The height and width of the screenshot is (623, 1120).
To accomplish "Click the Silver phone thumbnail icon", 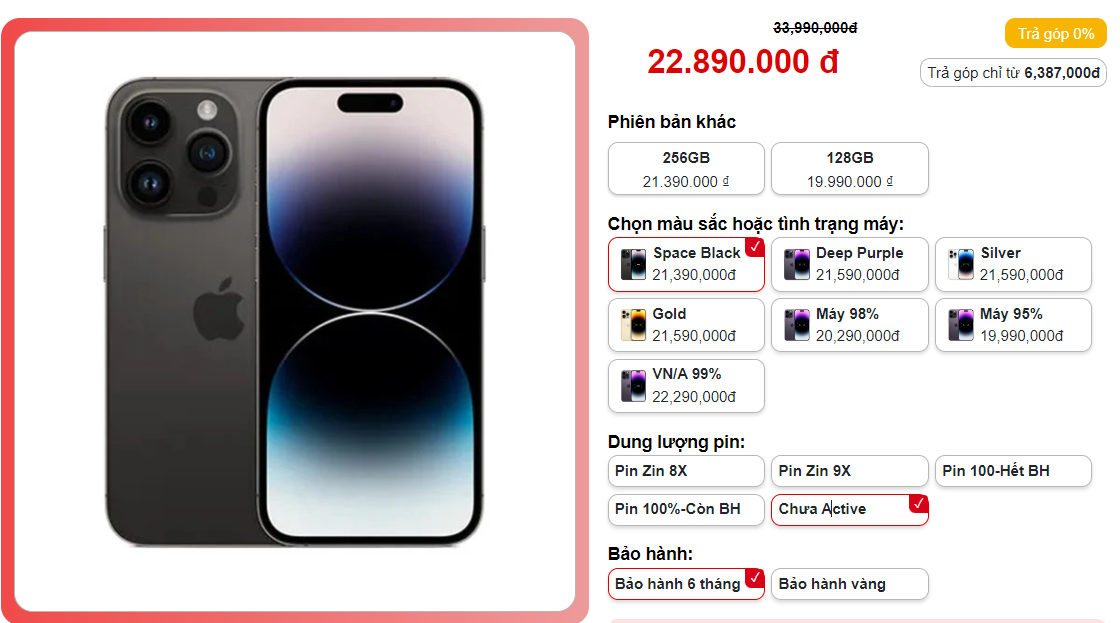I will 961,264.
